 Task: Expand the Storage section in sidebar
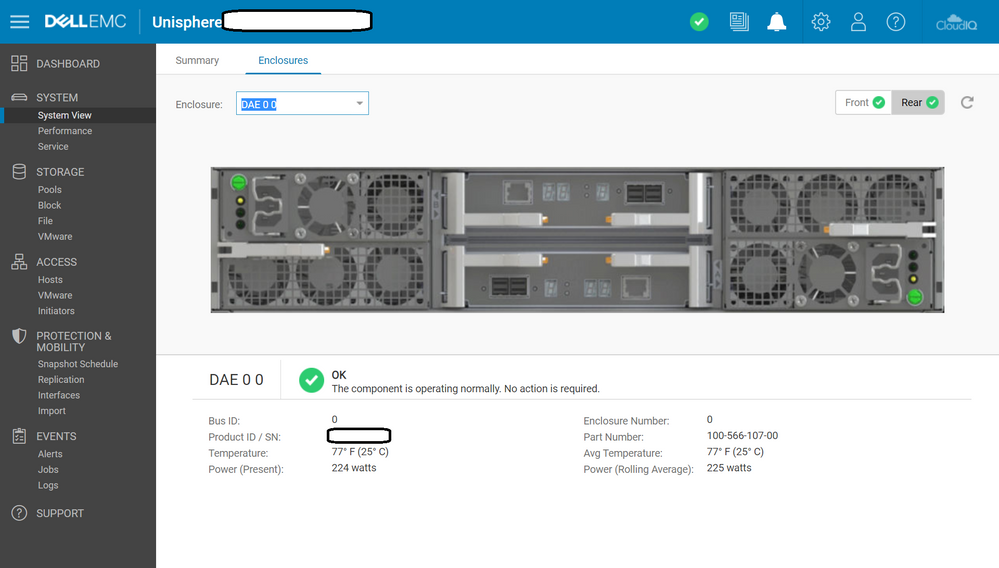60,172
